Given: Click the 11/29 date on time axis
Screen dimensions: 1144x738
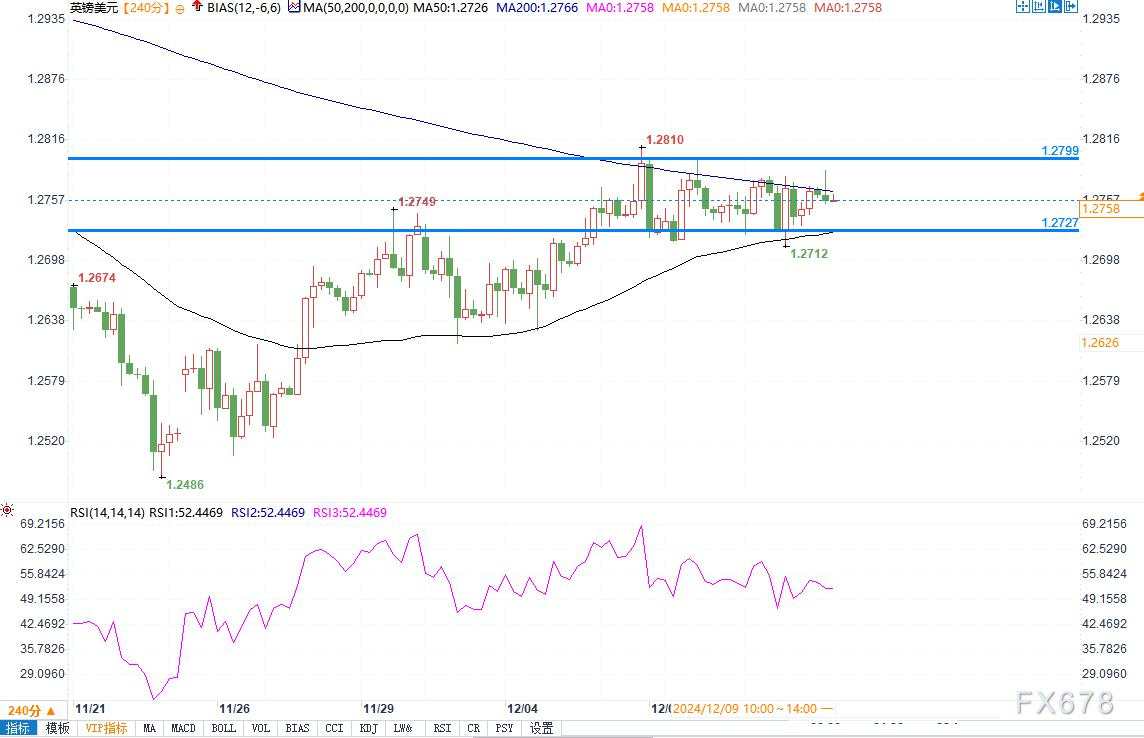Looking at the screenshot, I should (379, 709).
